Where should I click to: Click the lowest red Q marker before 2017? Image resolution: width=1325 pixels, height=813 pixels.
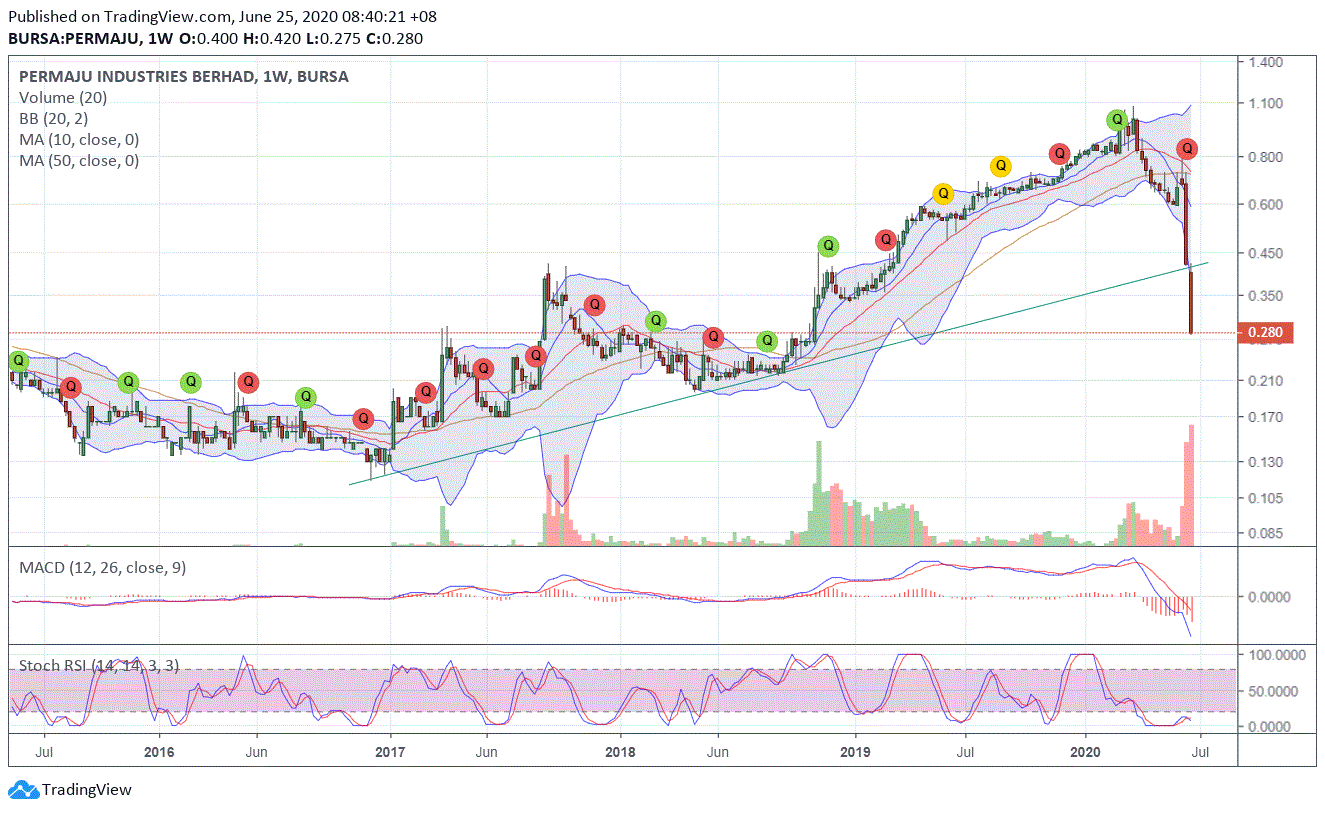(363, 418)
